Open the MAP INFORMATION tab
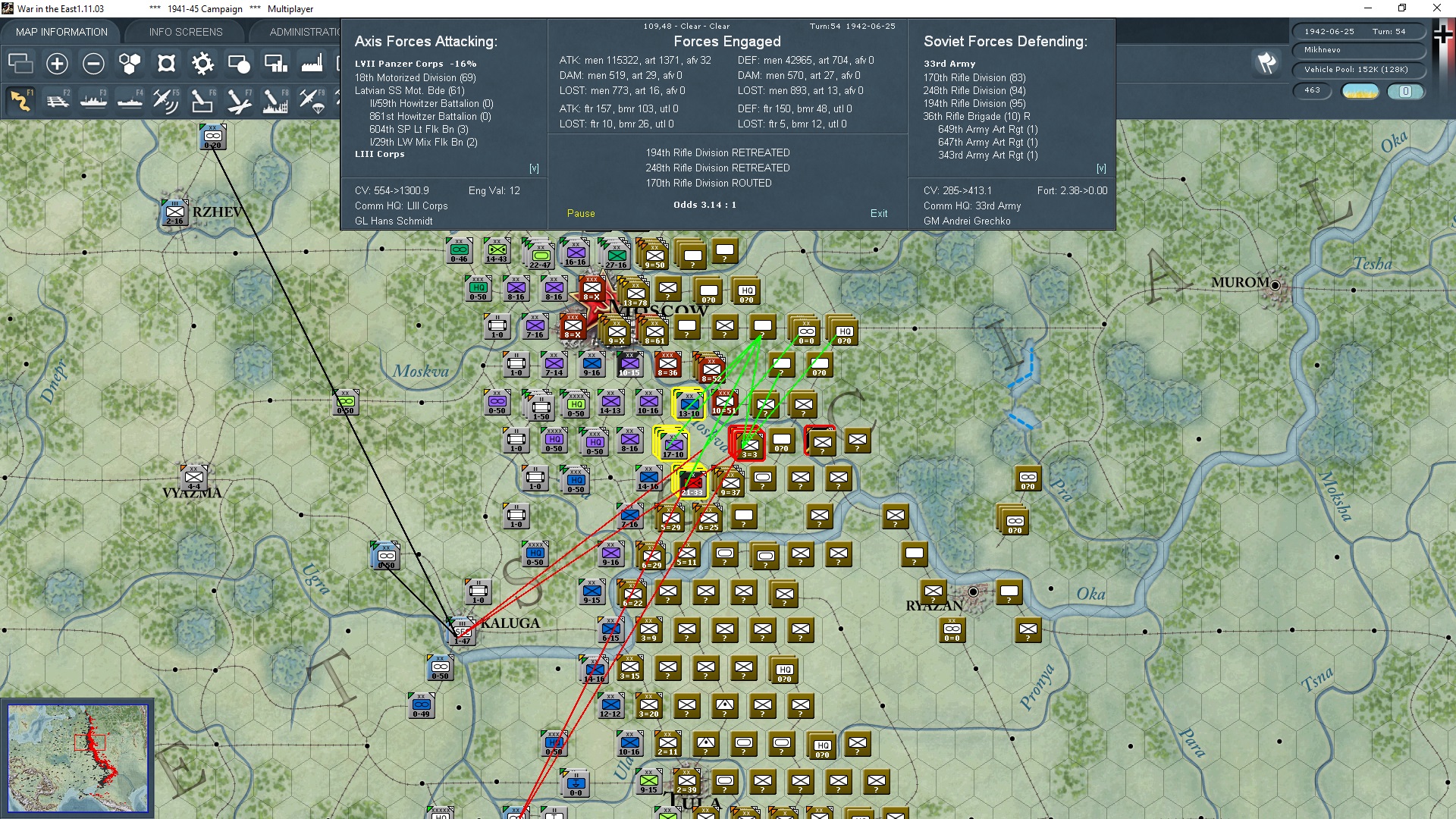This screenshot has height=819, width=1456. (x=61, y=32)
